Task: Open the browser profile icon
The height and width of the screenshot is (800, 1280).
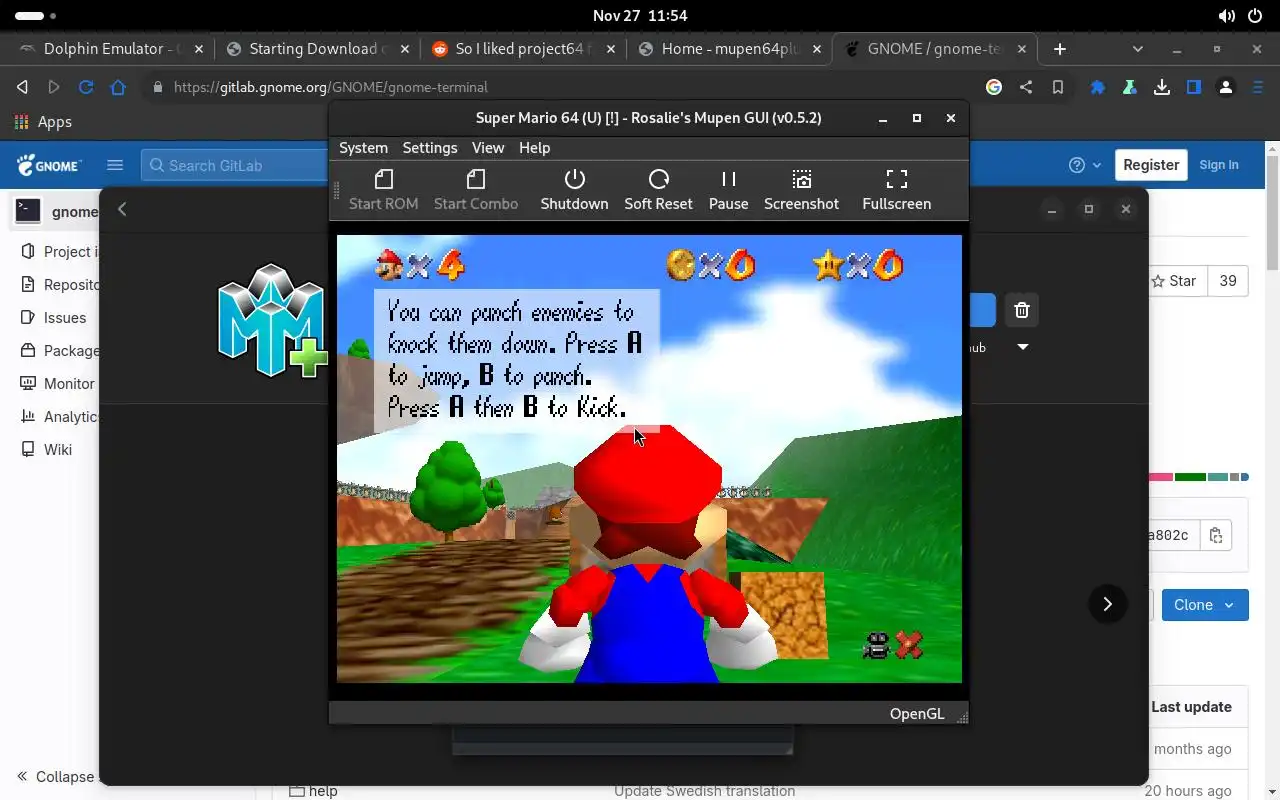Action: pyautogui.click(x=1226, y=87)
